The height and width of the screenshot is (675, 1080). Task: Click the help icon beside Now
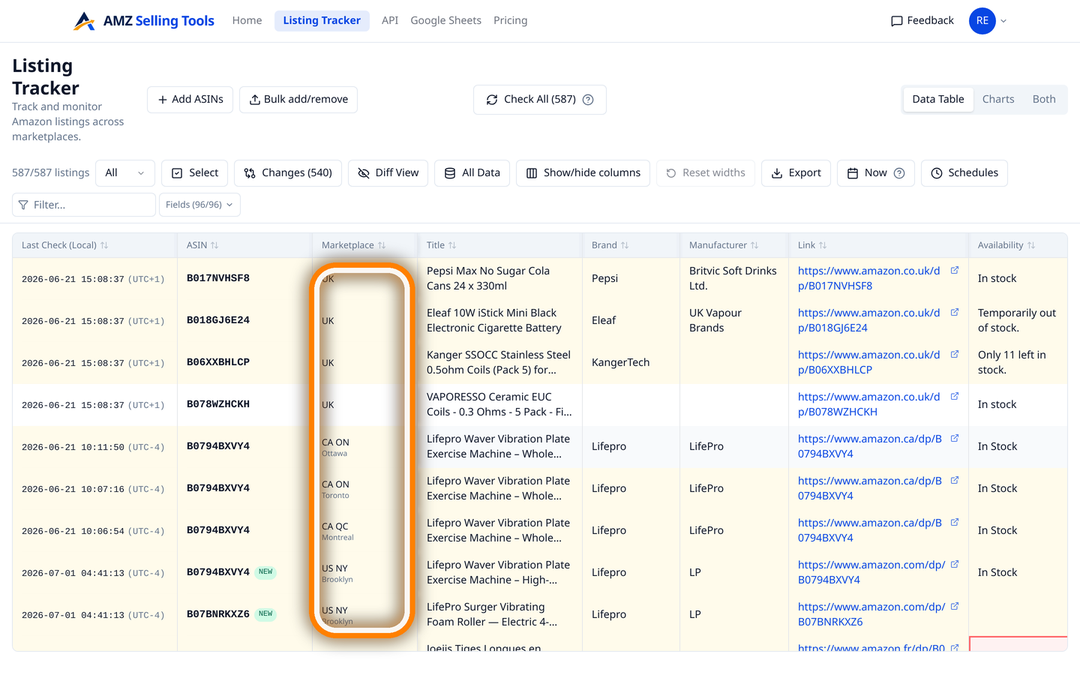point(899,174)
